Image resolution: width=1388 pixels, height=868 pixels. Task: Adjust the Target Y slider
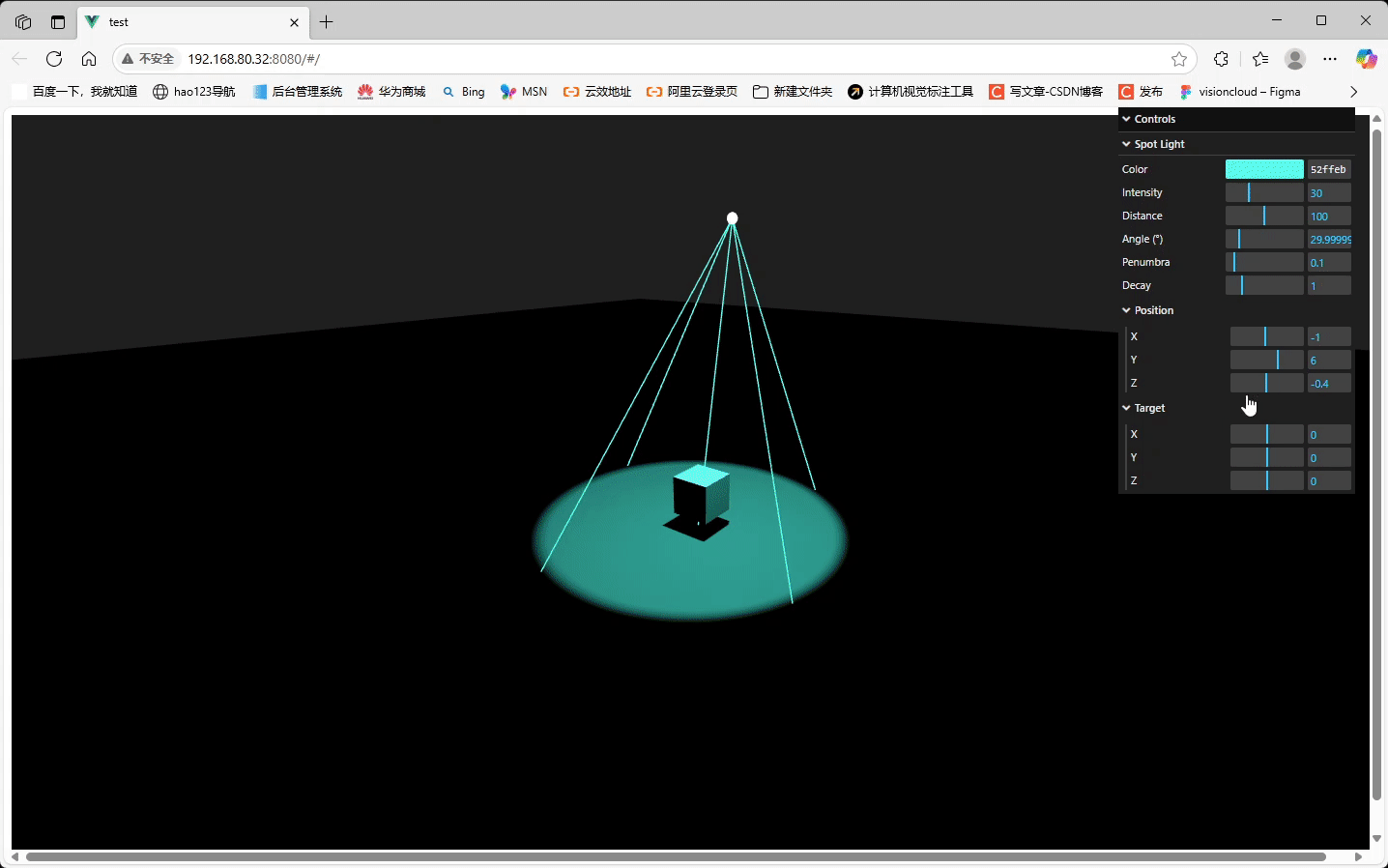coord(1267,457)
